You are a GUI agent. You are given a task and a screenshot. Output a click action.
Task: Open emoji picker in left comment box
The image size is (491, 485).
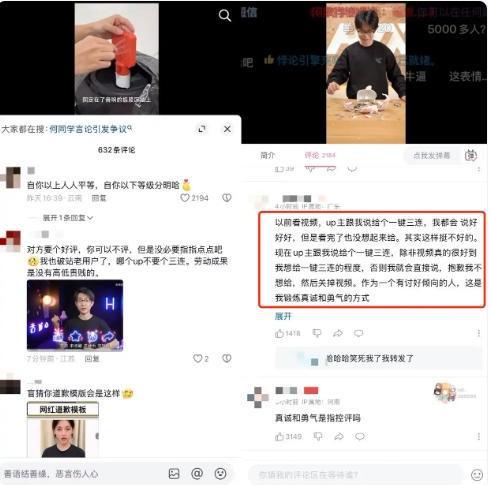click(x=220, y=474)
